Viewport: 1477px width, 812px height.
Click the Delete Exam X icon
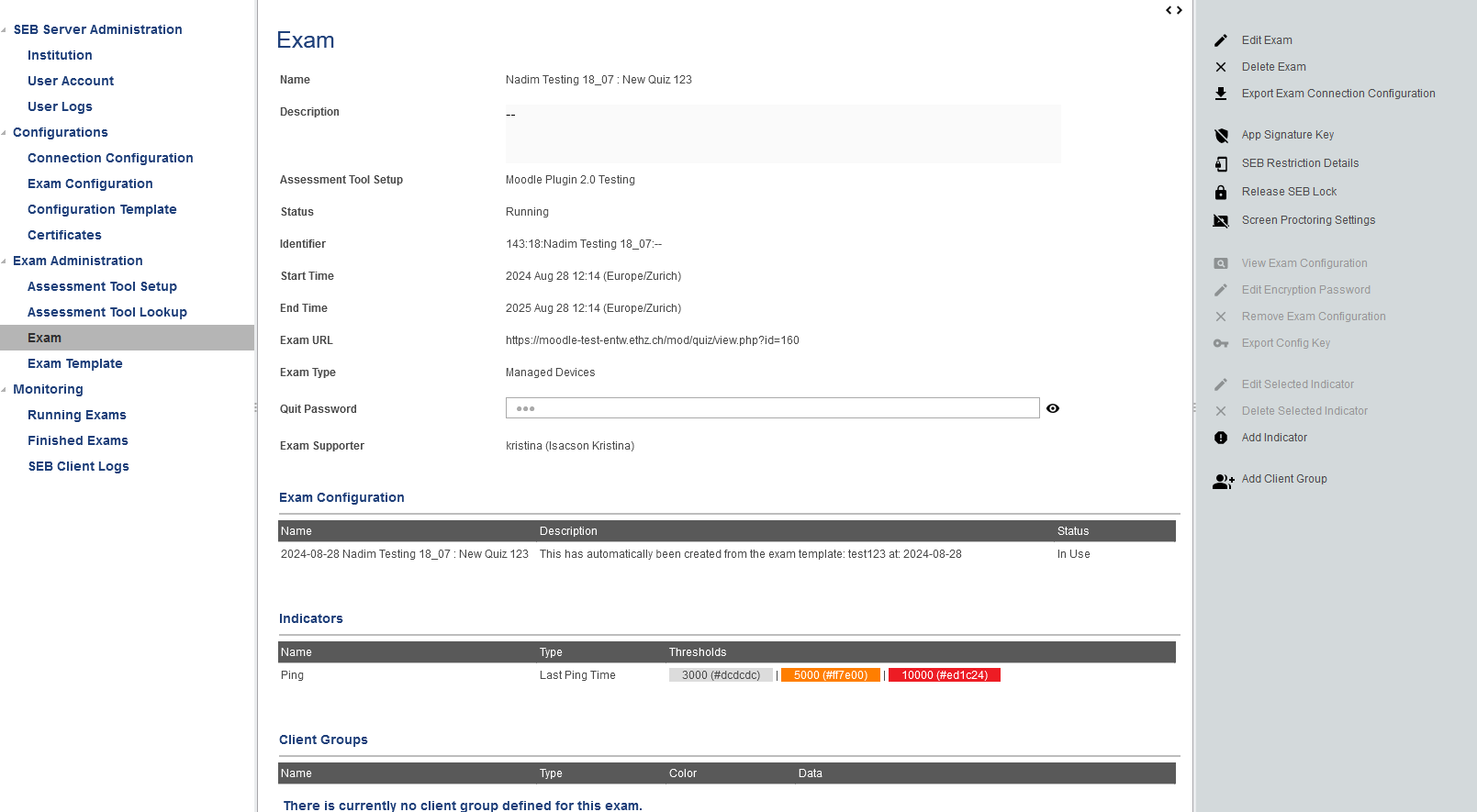coord(1221,67)
